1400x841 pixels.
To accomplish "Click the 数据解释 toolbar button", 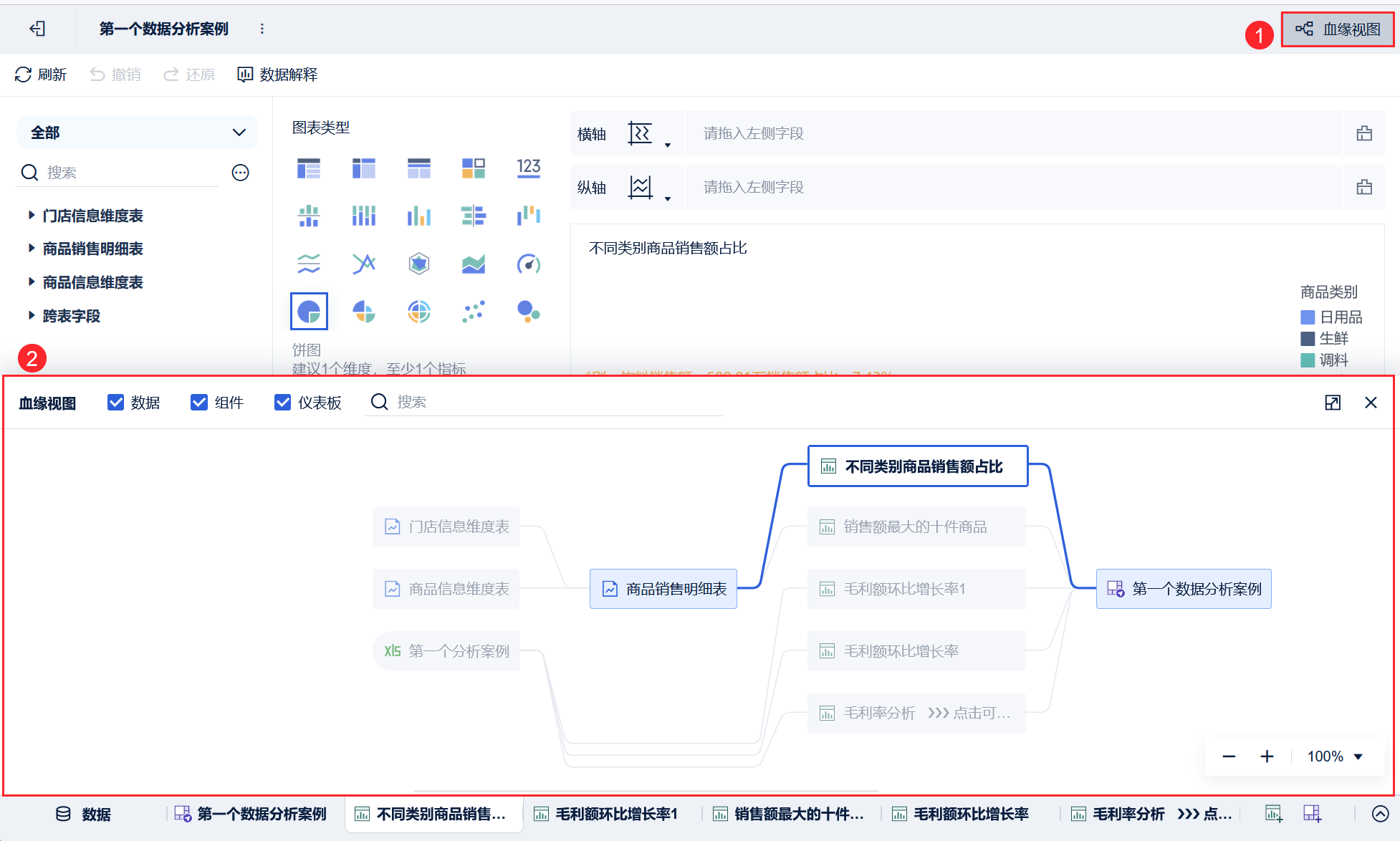I will [x=277, y=75].
